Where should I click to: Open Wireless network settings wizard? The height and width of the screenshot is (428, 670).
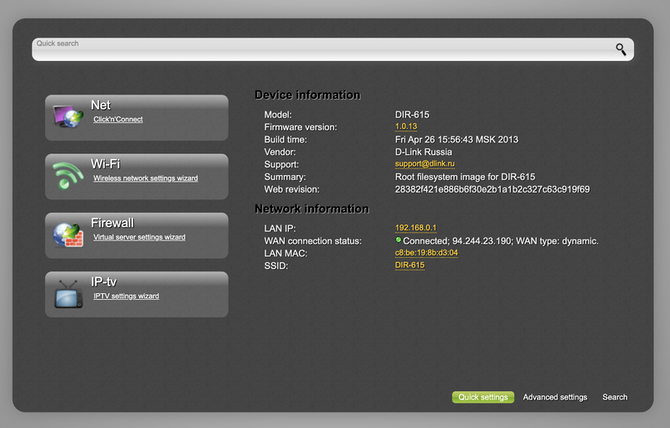(x=146, y=178)
